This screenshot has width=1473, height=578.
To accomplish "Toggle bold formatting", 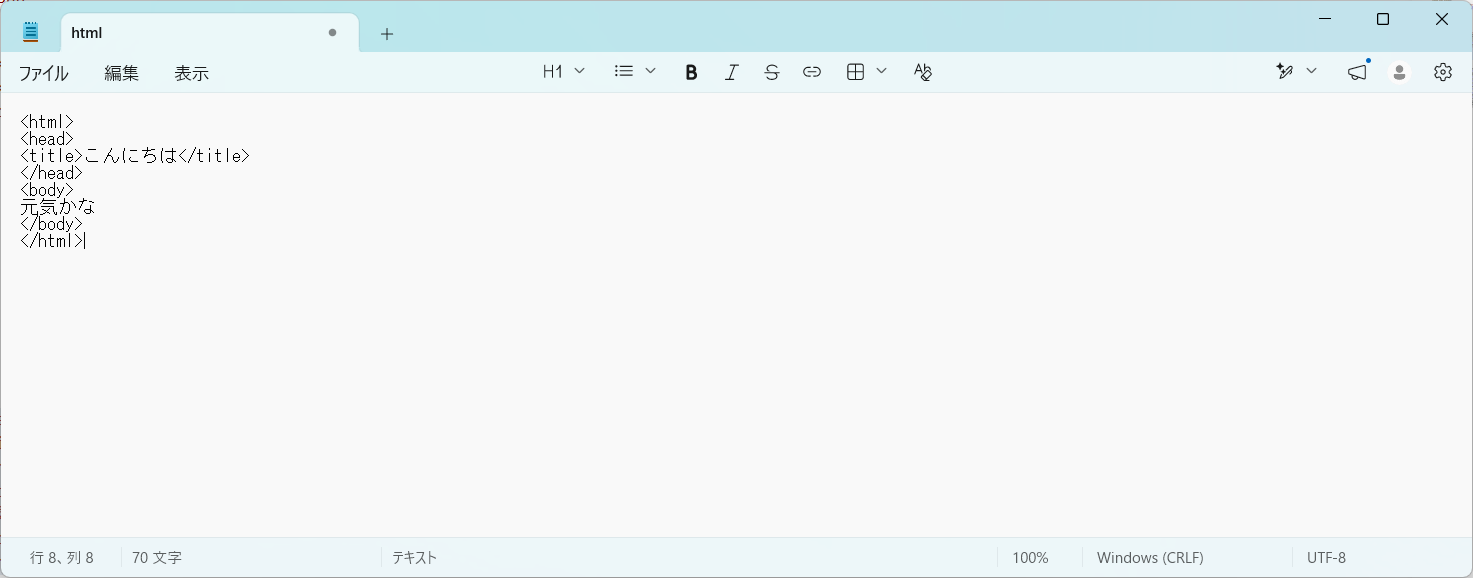I will [691, 72].
